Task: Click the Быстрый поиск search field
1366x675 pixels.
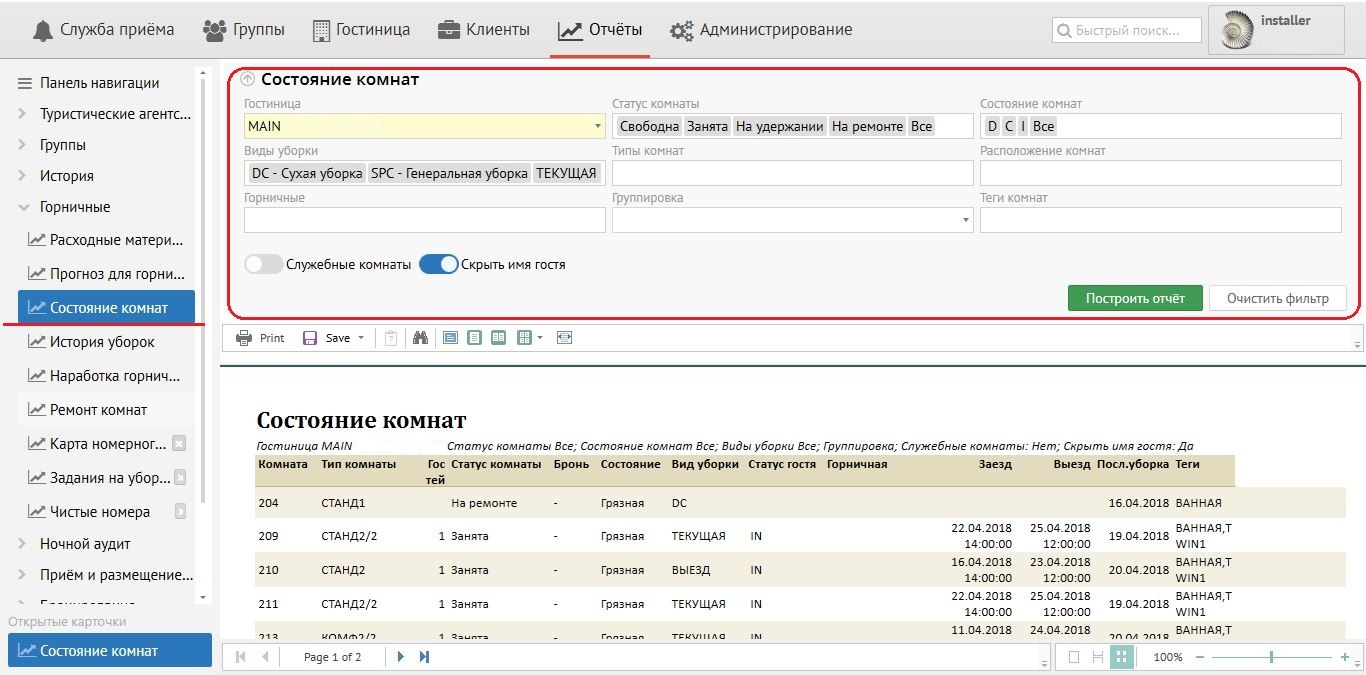Action: point(1127,31)
